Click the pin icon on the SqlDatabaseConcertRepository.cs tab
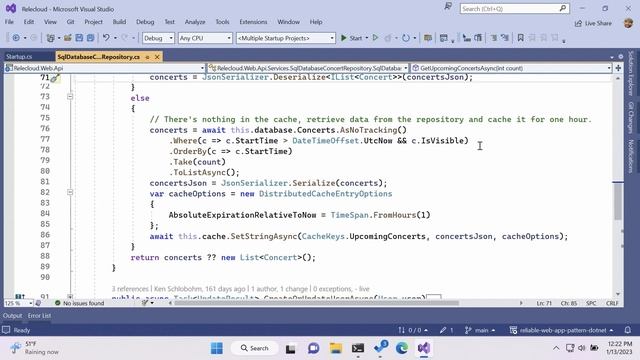 click(x=147, y=57)
